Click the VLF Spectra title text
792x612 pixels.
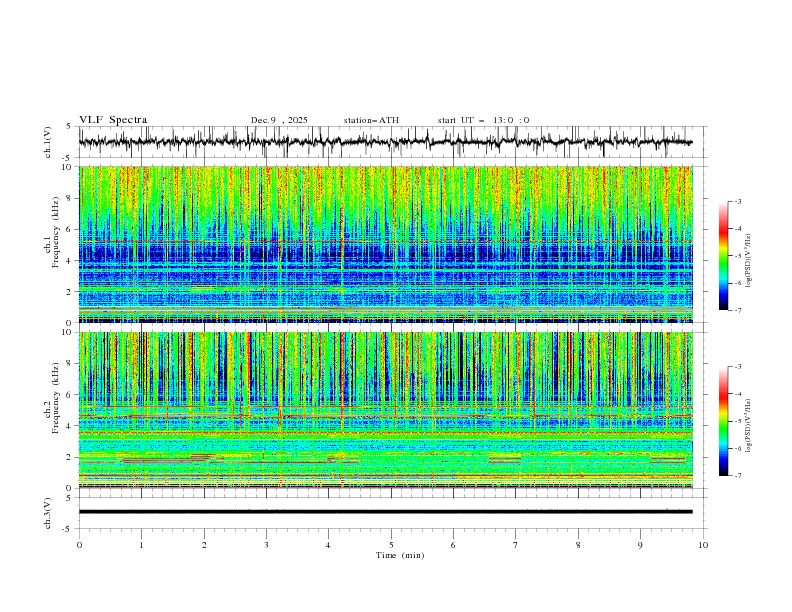pos(113,120)
